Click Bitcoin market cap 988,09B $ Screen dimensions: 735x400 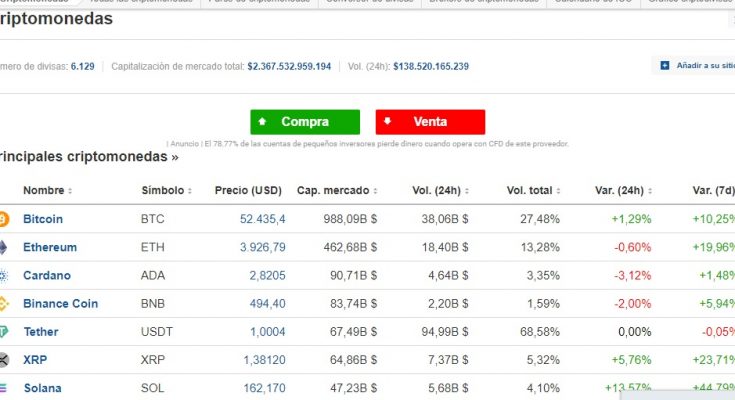[x=350, y=219]
